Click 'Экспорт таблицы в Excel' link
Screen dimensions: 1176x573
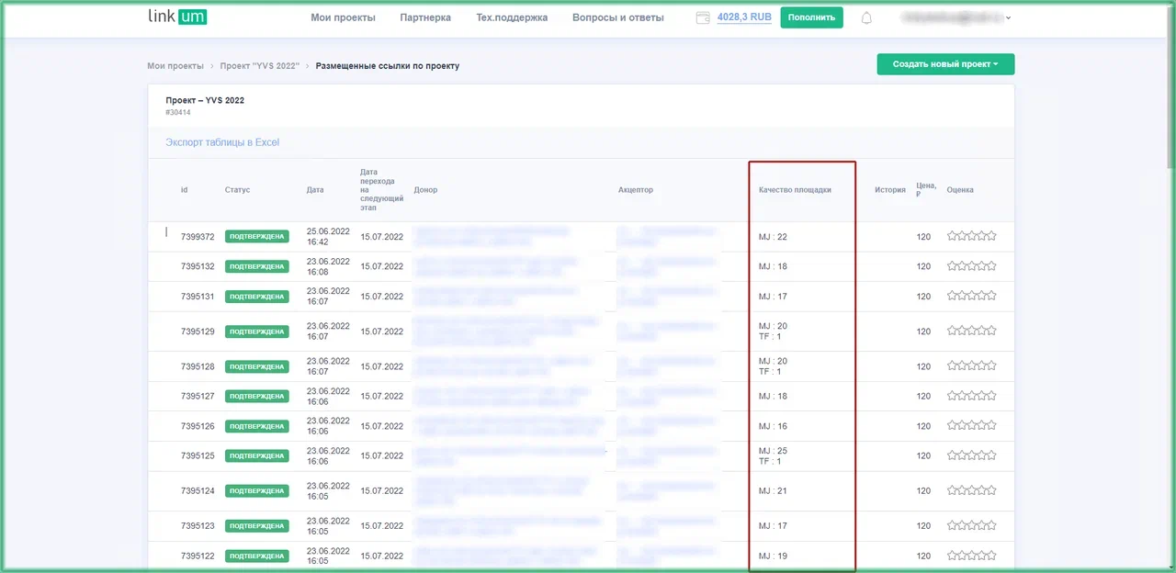(x=222, y=143)
